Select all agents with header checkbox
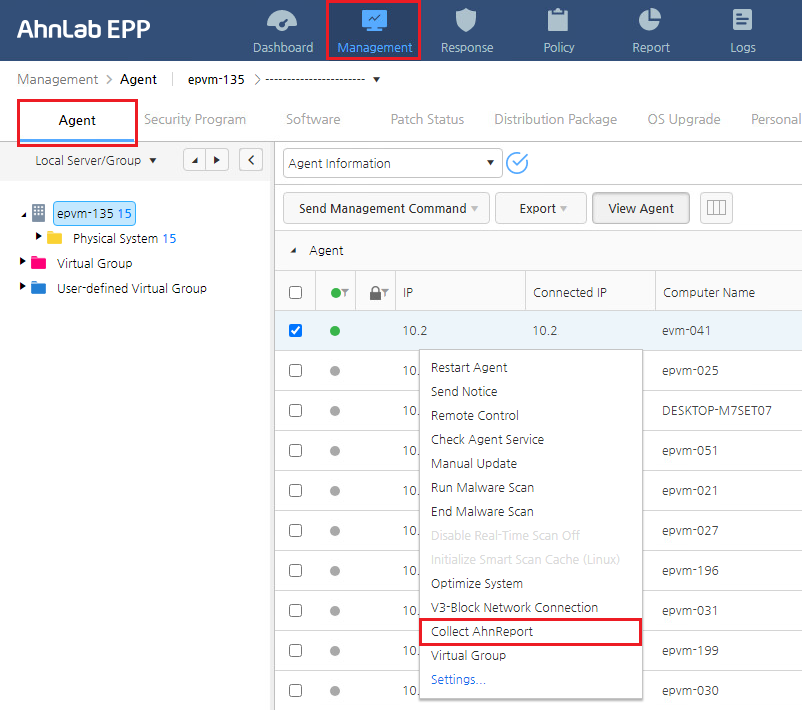 point(295,292)
